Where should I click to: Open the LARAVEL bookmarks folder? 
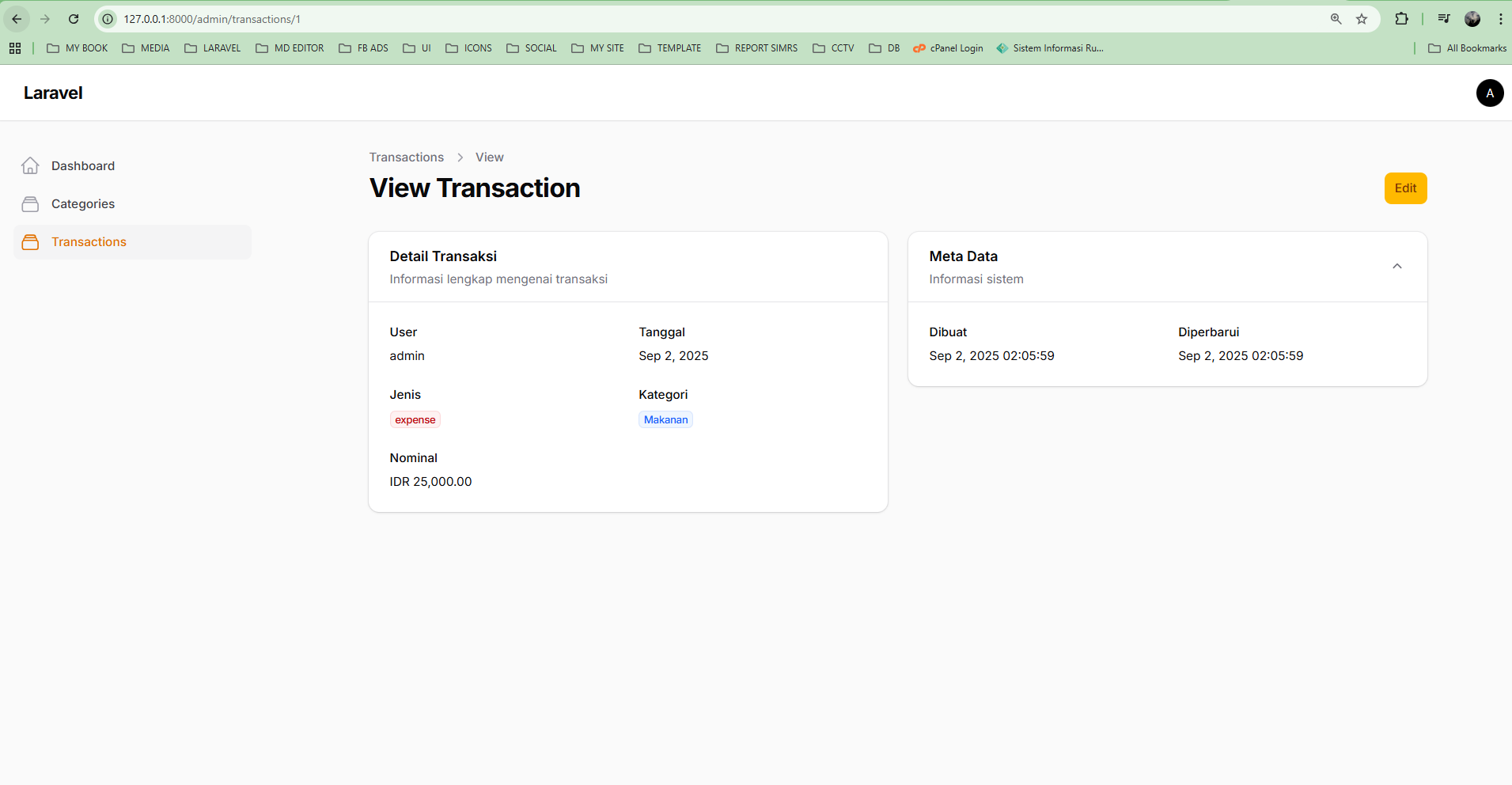tap(213, 48)
